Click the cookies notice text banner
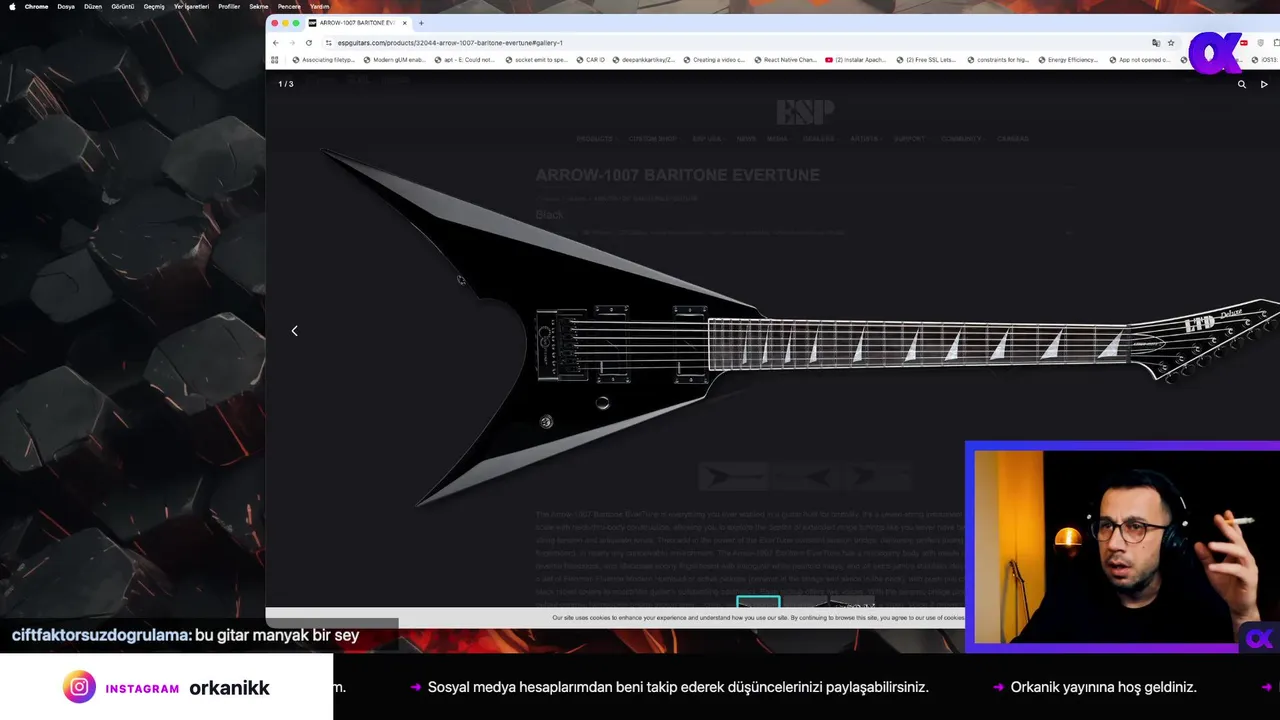Viewport: 1280px width, 720px height. pos(758,618)
